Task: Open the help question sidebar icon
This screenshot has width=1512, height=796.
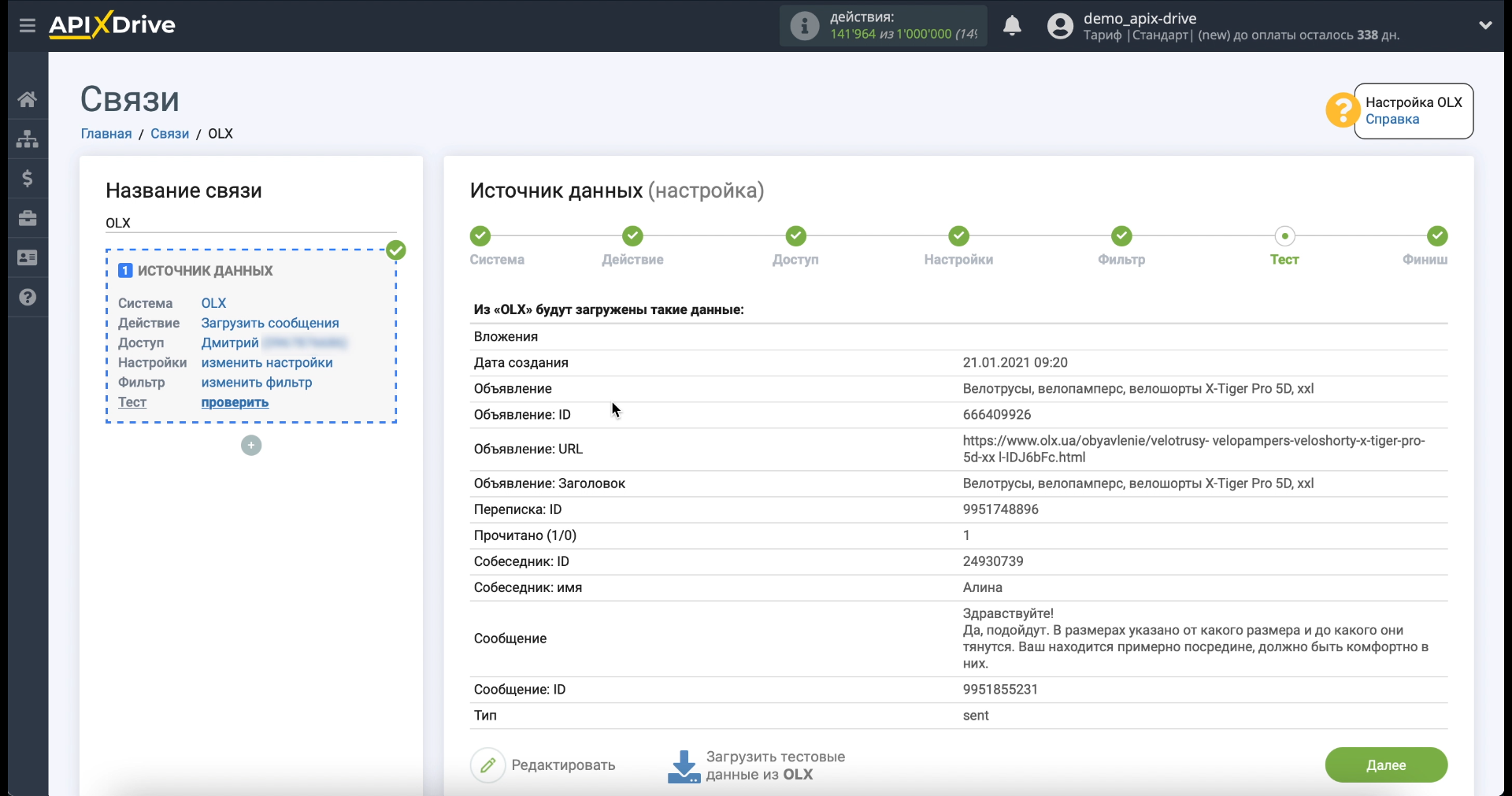Action: pos(28,297)
